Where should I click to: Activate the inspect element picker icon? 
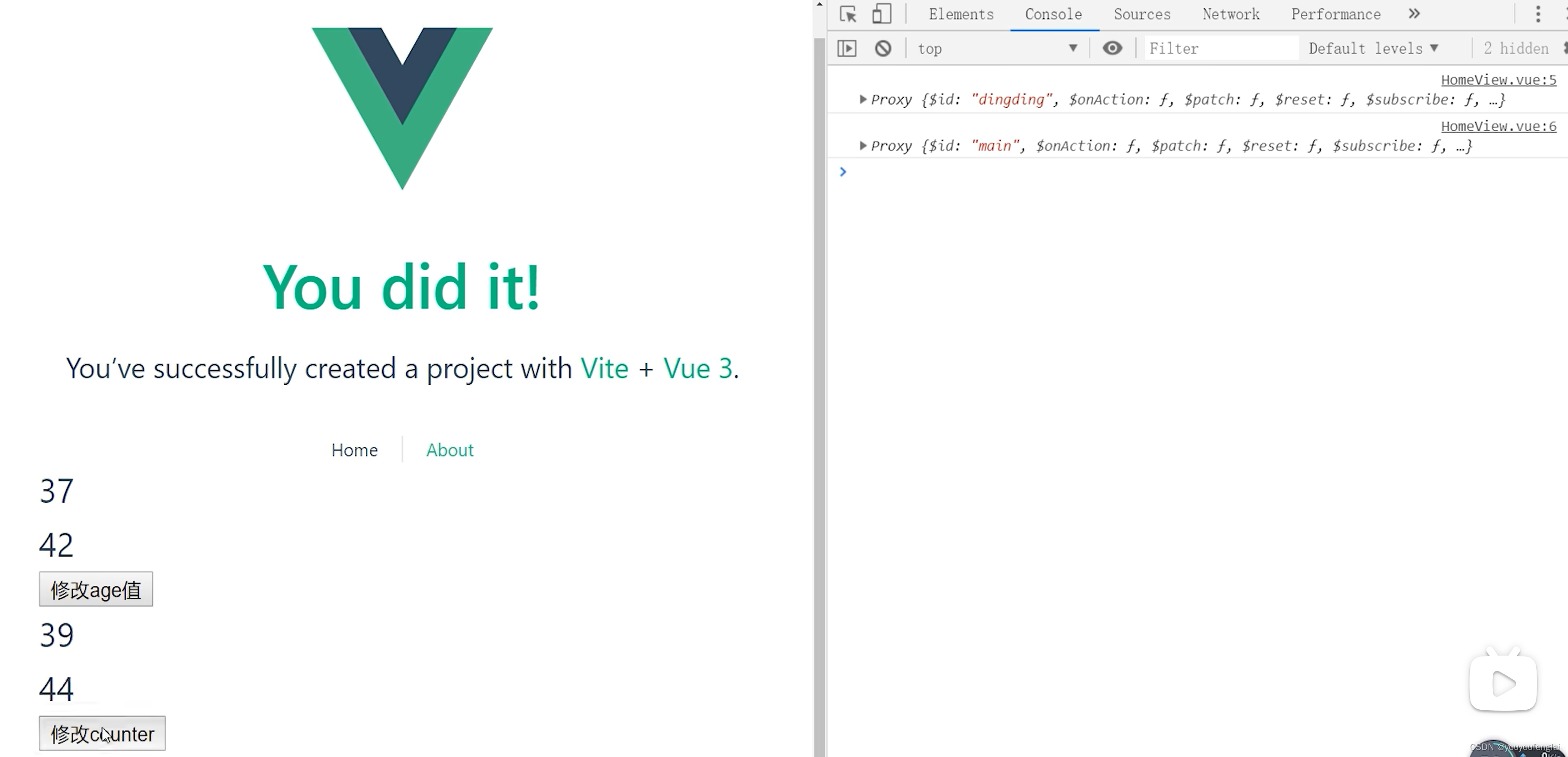(847, 14)
